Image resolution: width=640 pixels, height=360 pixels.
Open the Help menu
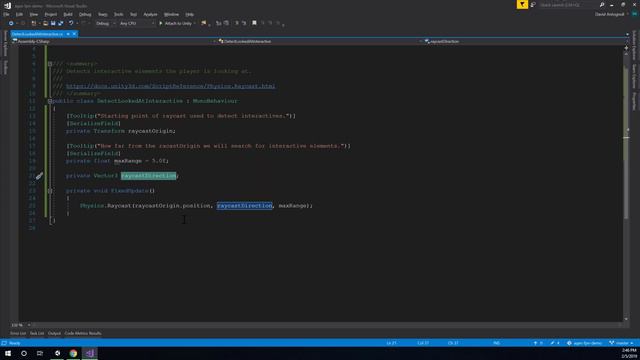coord(189,14)
